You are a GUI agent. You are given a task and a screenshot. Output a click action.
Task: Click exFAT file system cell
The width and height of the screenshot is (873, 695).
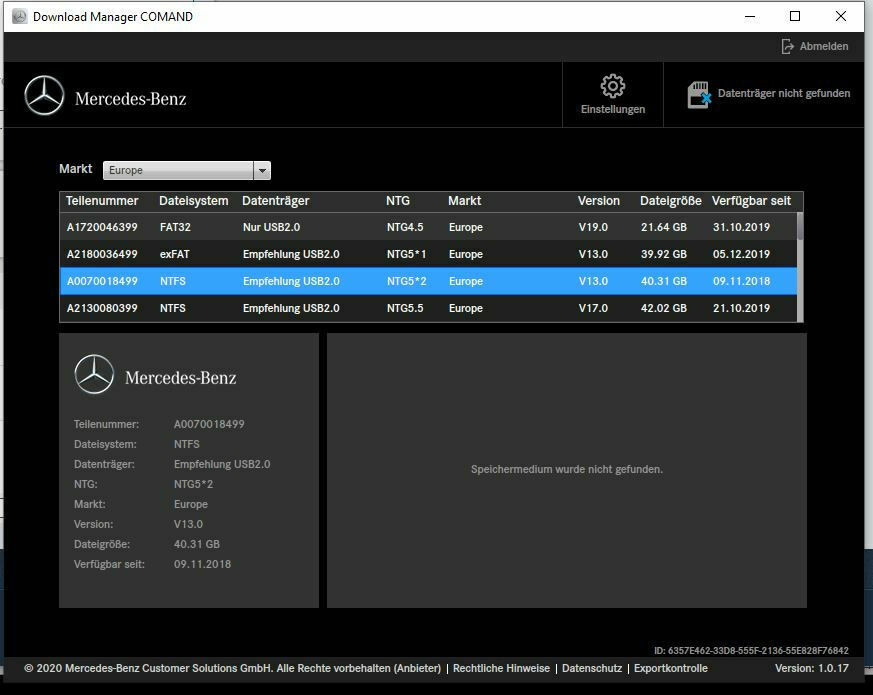tap(174, 254)
